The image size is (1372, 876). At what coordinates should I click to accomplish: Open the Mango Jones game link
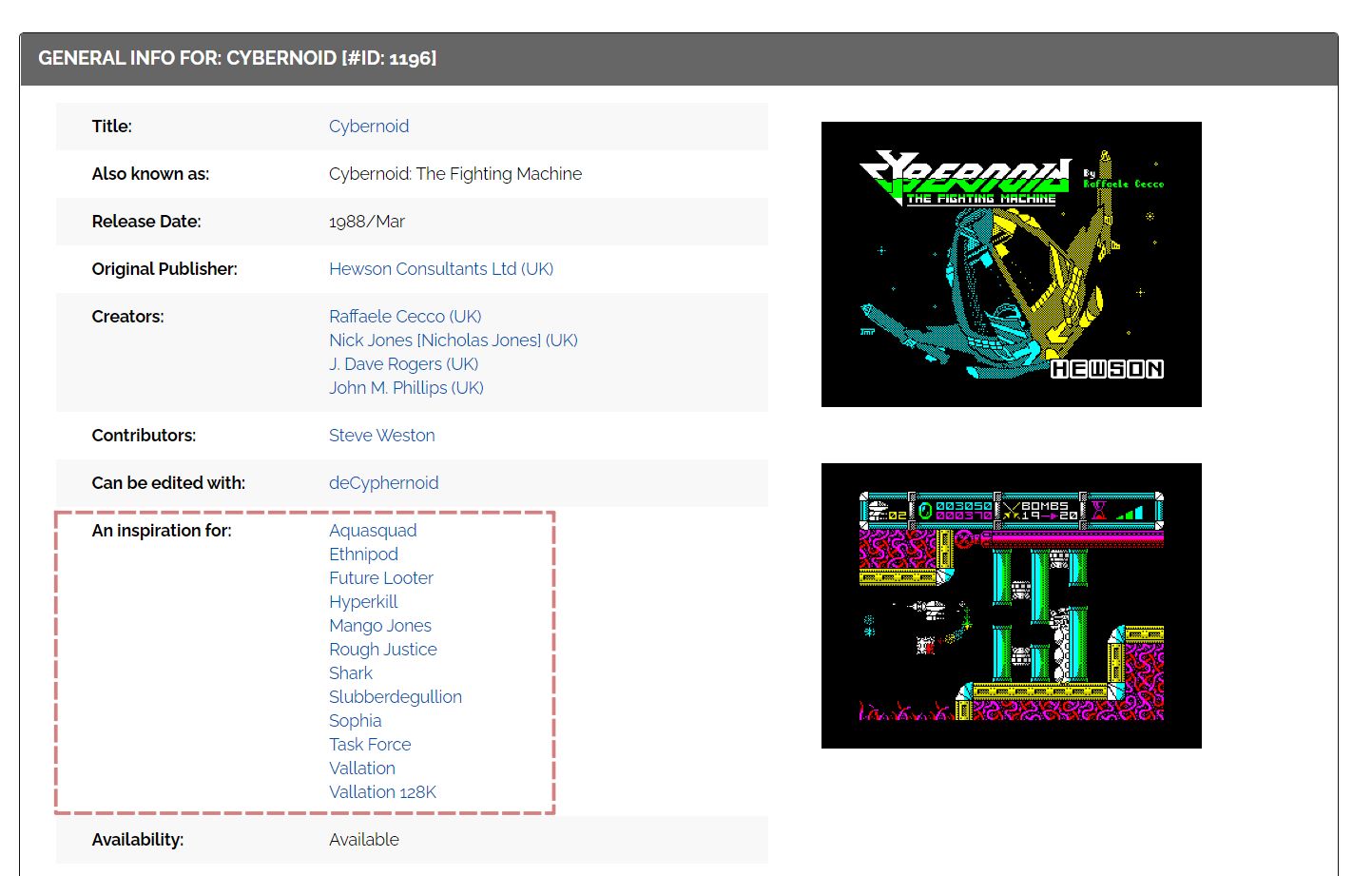click(380, 626)
